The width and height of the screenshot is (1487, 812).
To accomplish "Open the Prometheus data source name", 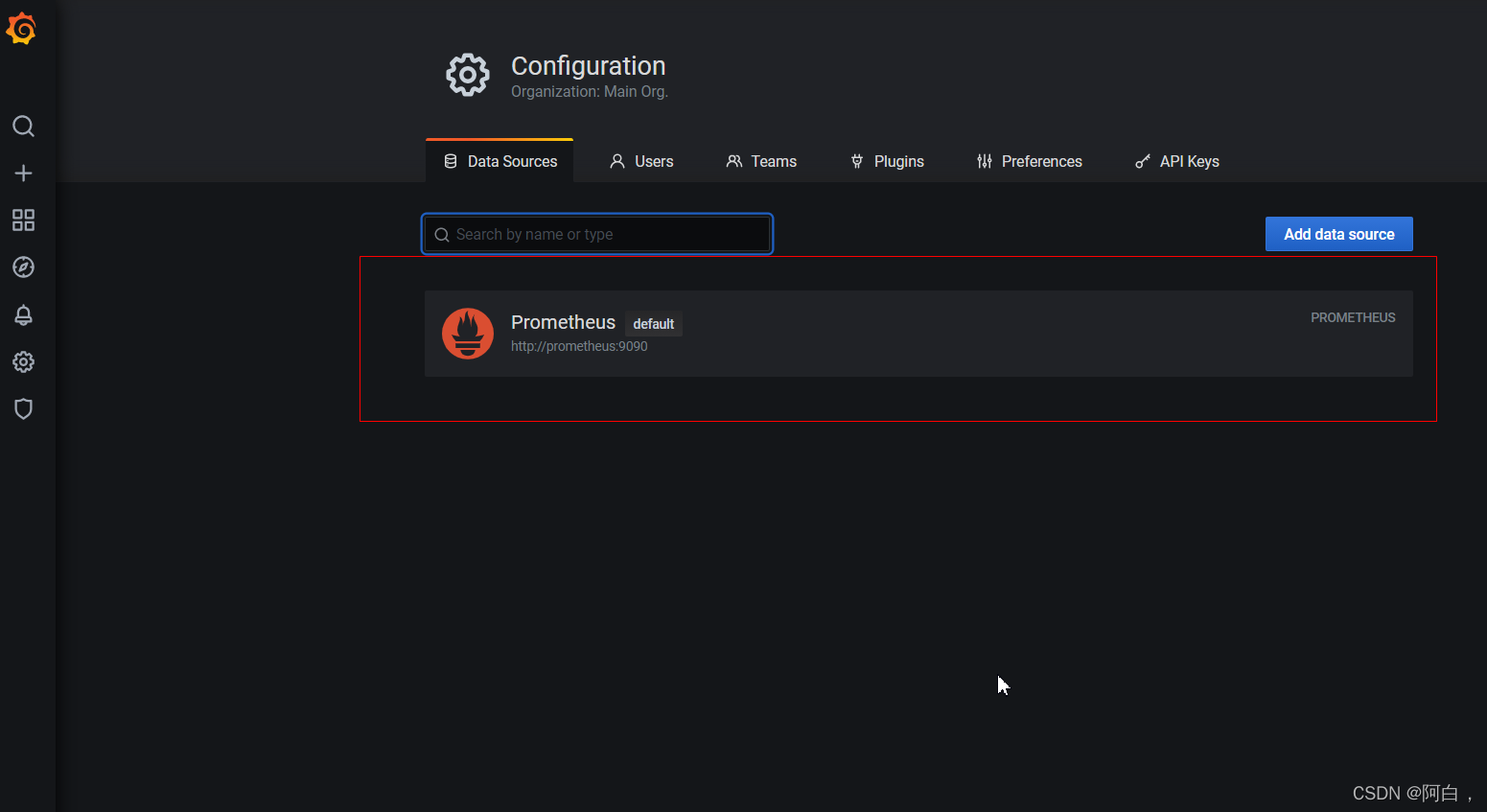I will tap(563, 322).
